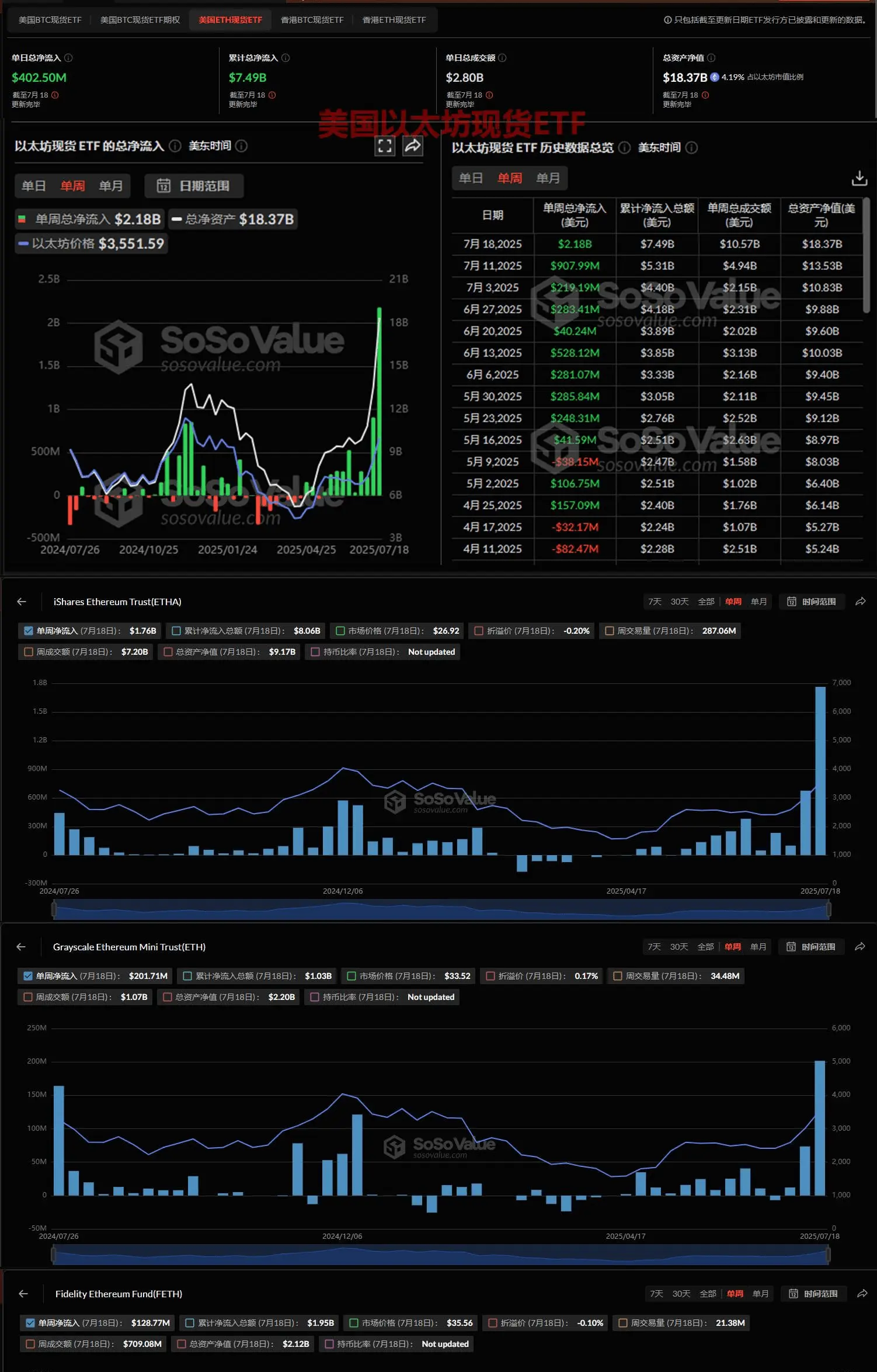Expand total net inflow chart to fullscreen
This screenshot has height=1372, width=877.
point(385,146)
